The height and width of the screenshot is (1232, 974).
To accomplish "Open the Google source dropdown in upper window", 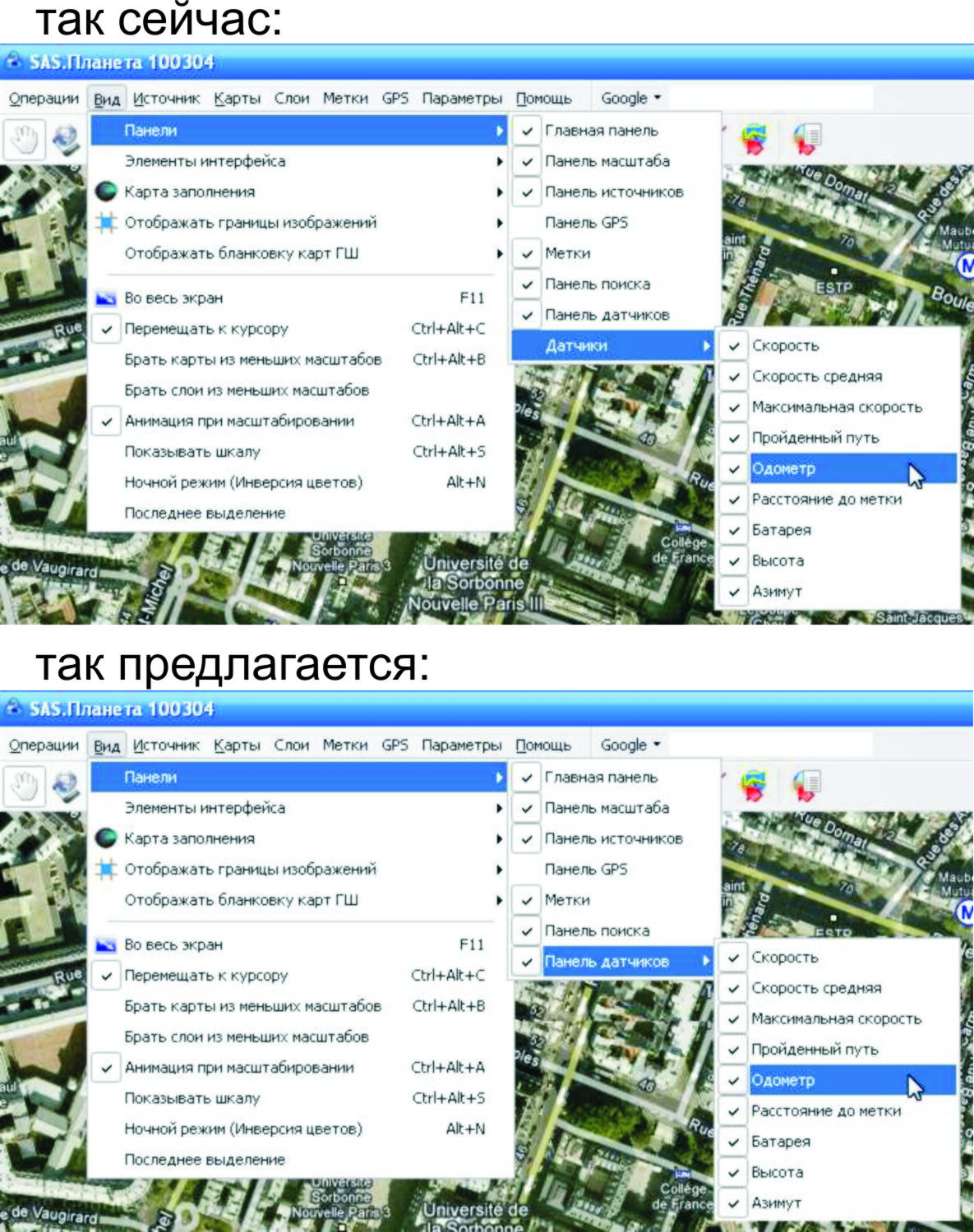I will 630,99.
